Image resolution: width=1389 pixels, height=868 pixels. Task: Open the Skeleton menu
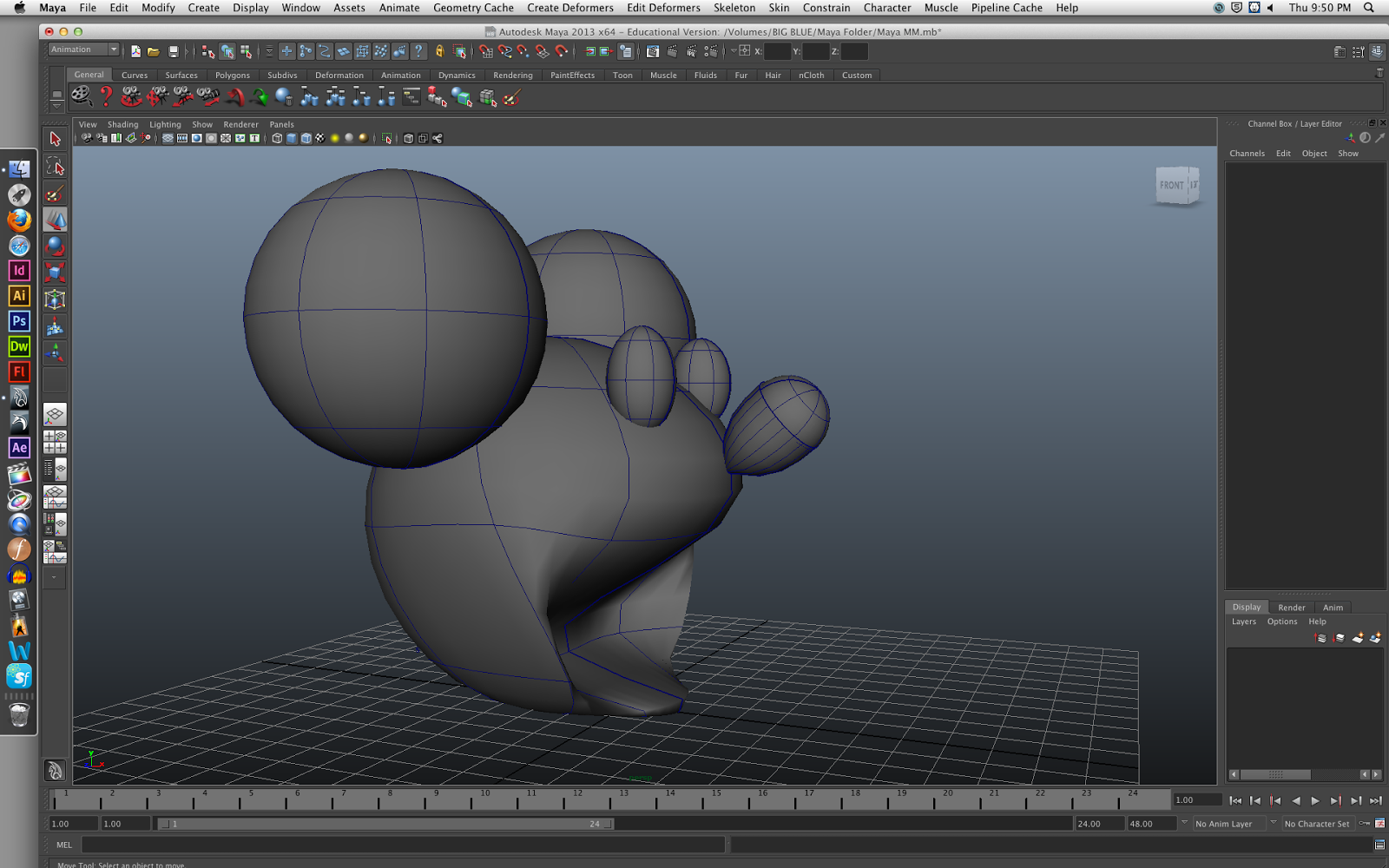pos(734,8)
